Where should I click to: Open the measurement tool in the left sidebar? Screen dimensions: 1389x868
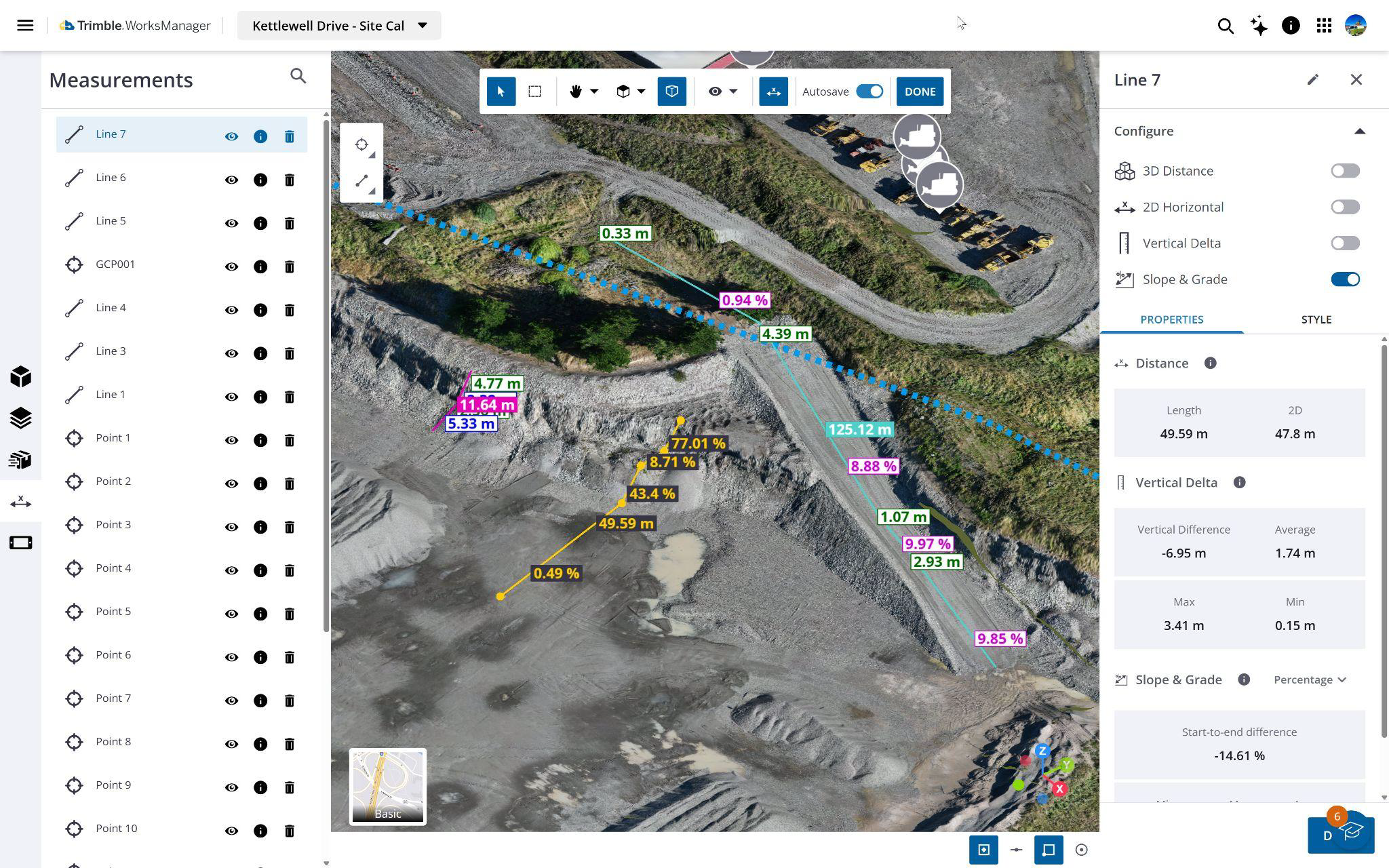(x=20, y=501)
